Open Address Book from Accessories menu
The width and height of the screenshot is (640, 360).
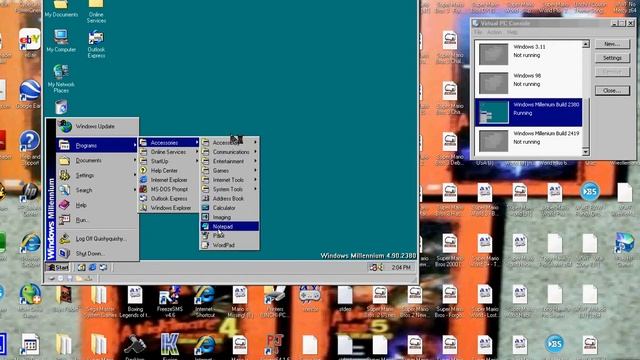tap(229, 198)
